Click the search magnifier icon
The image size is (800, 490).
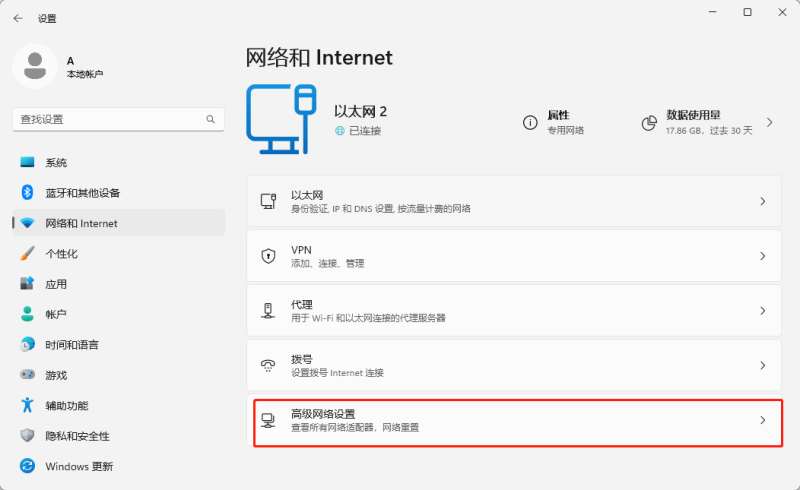[210, 119]
